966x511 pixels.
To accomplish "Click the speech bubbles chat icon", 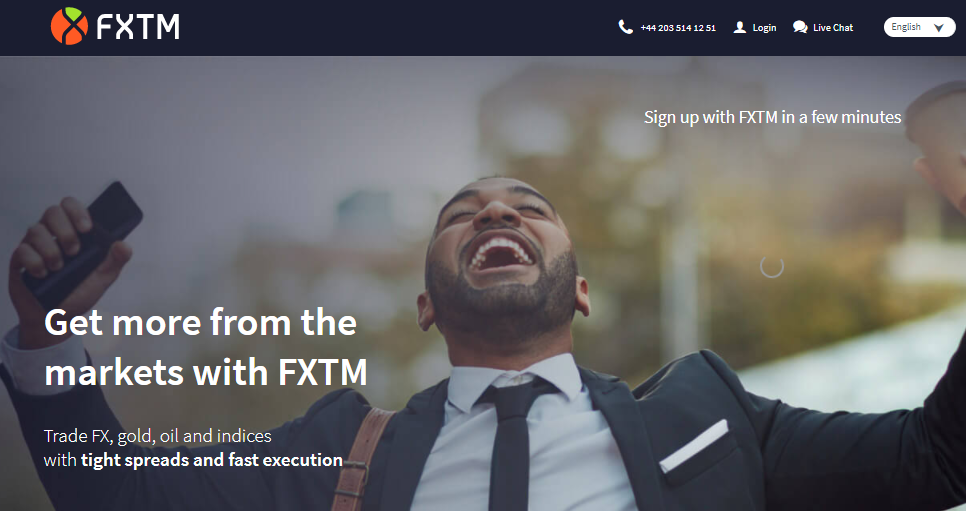I will [x=800, y=27].
